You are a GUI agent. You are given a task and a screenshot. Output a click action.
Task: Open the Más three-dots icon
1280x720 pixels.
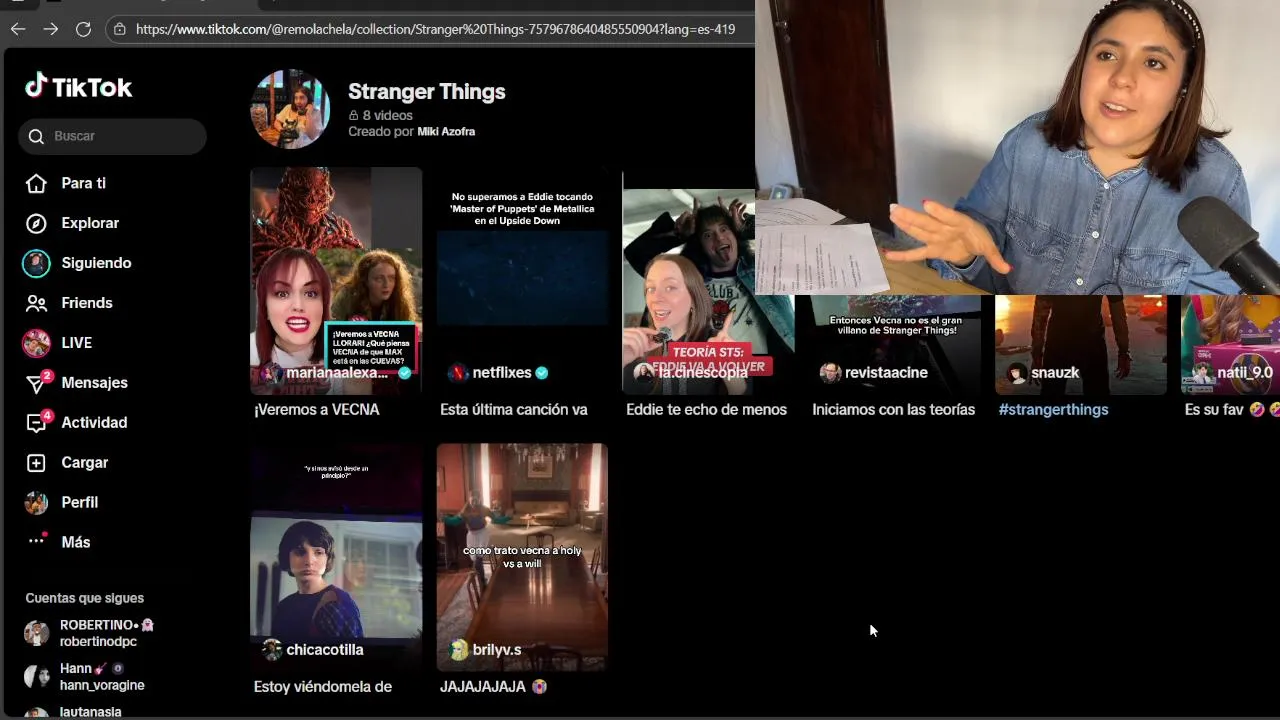[x=36, y=541]
